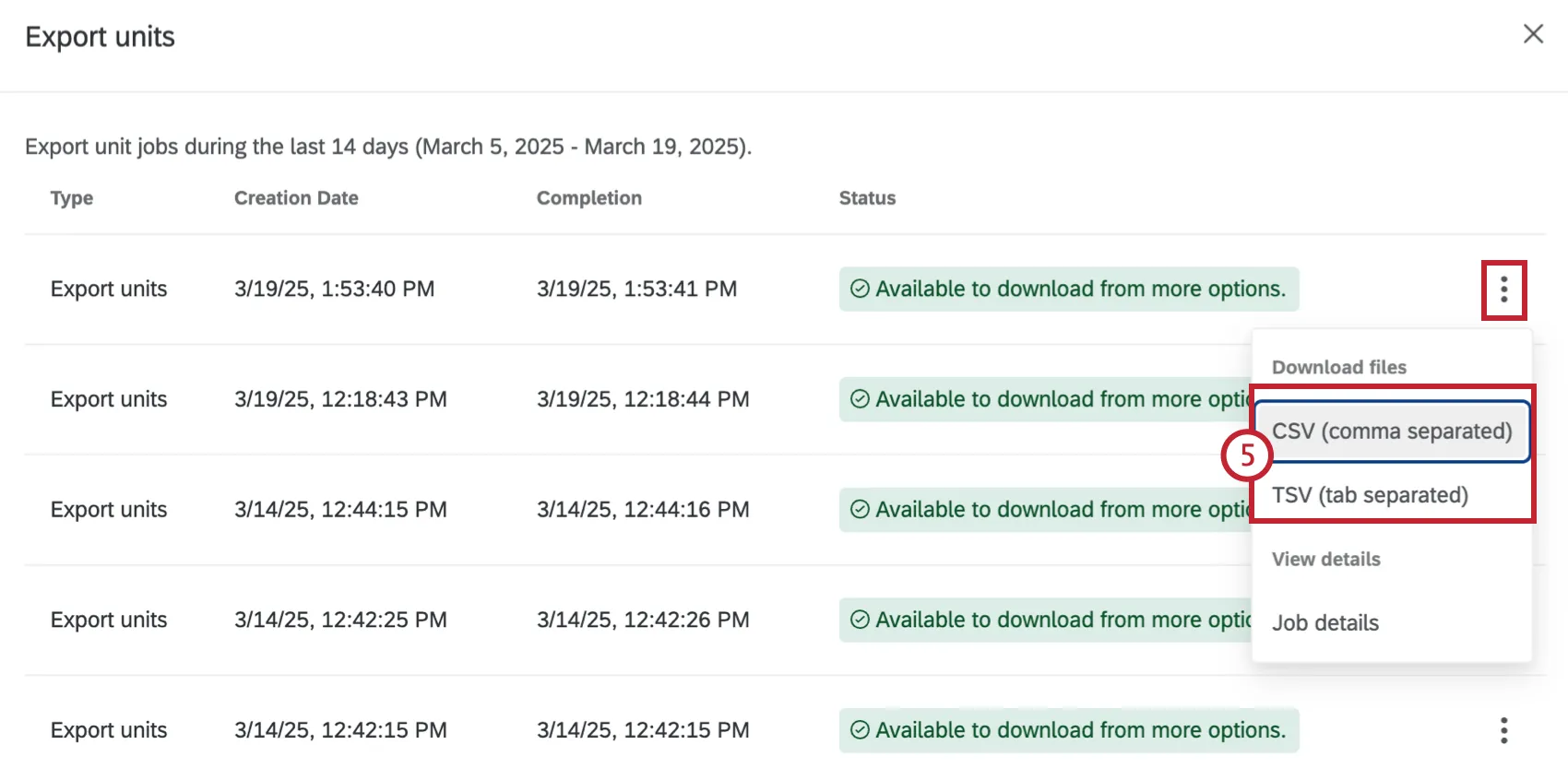Open more options for 12:42:15 PM export
Image resolution: width=1568 pixels, height=780 pixels.
coord(1503,730)
